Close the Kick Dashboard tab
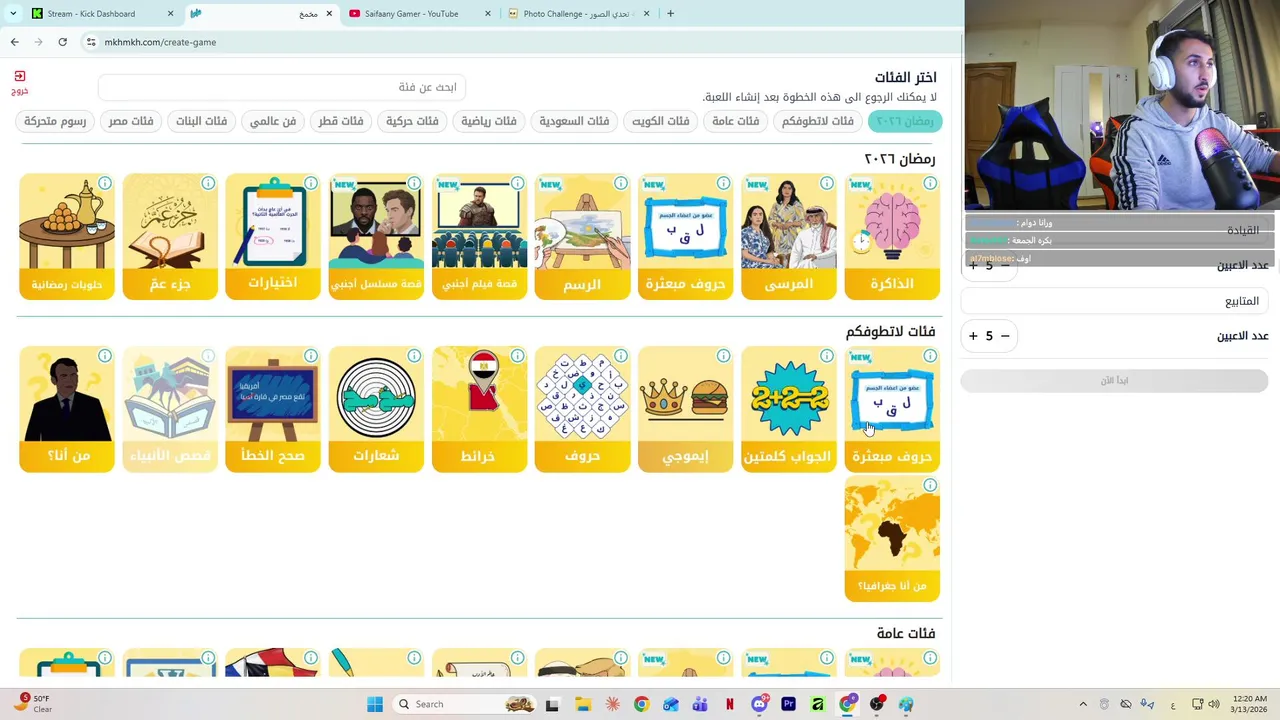The height and width of the screenshot is (720, 1280). 170,13
